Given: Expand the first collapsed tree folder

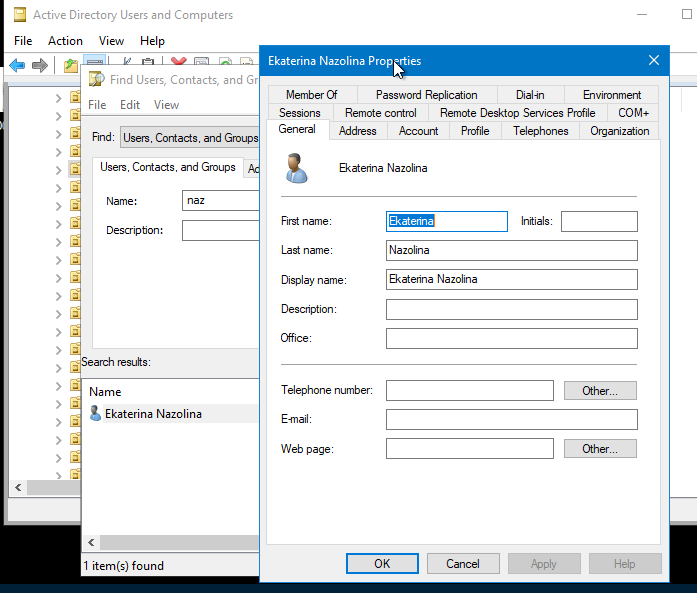Looking at the screenshot, I should [x=58, y=98].
